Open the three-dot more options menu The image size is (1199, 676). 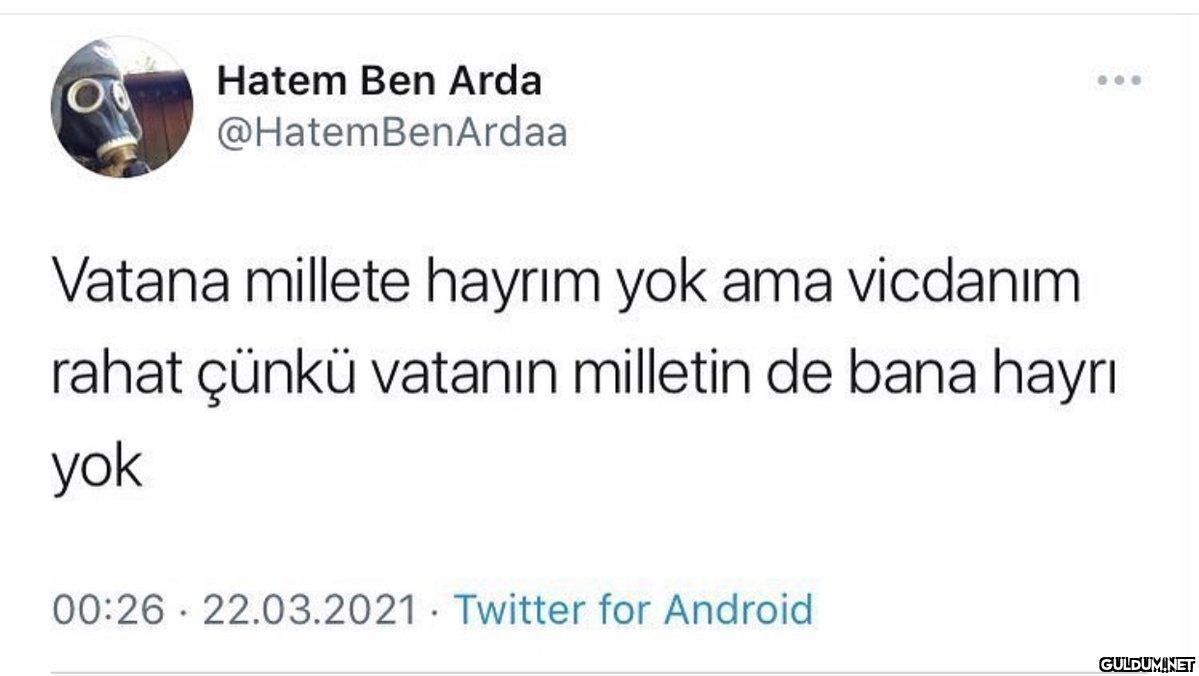point(1120,80)
